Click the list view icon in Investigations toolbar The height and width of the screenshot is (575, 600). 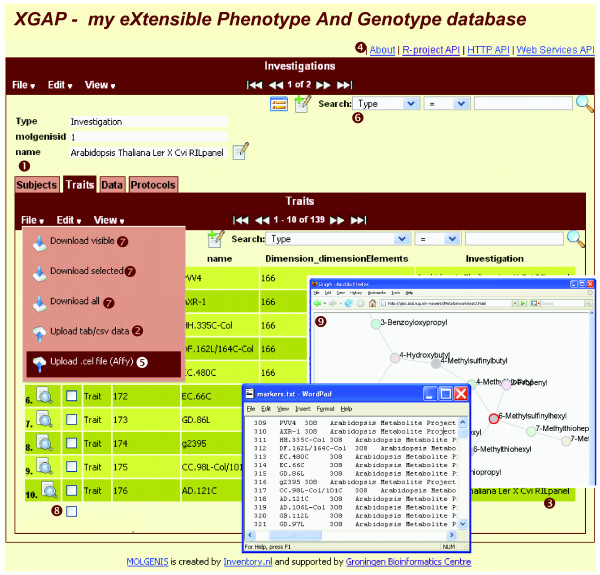[279, 103]
